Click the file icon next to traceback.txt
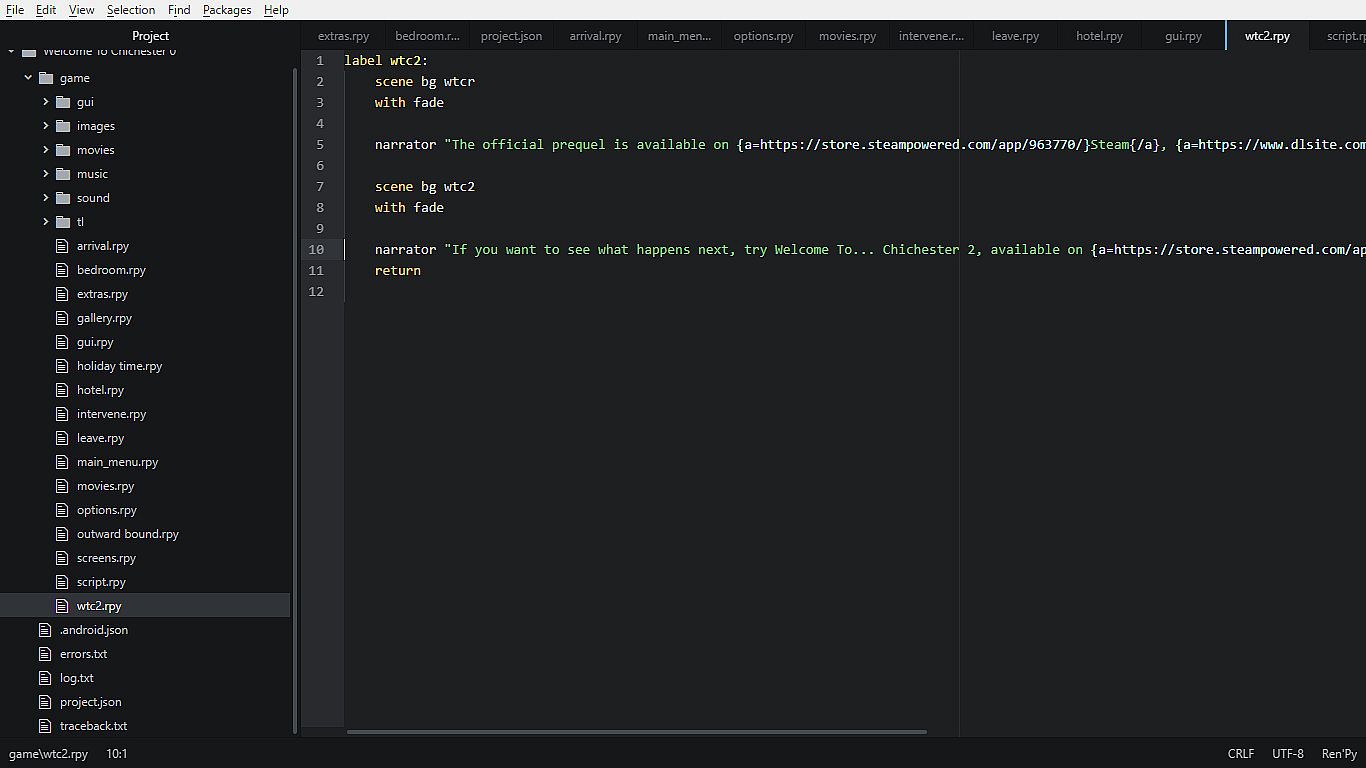1366x768 pixels. click(x=45, y=726)
